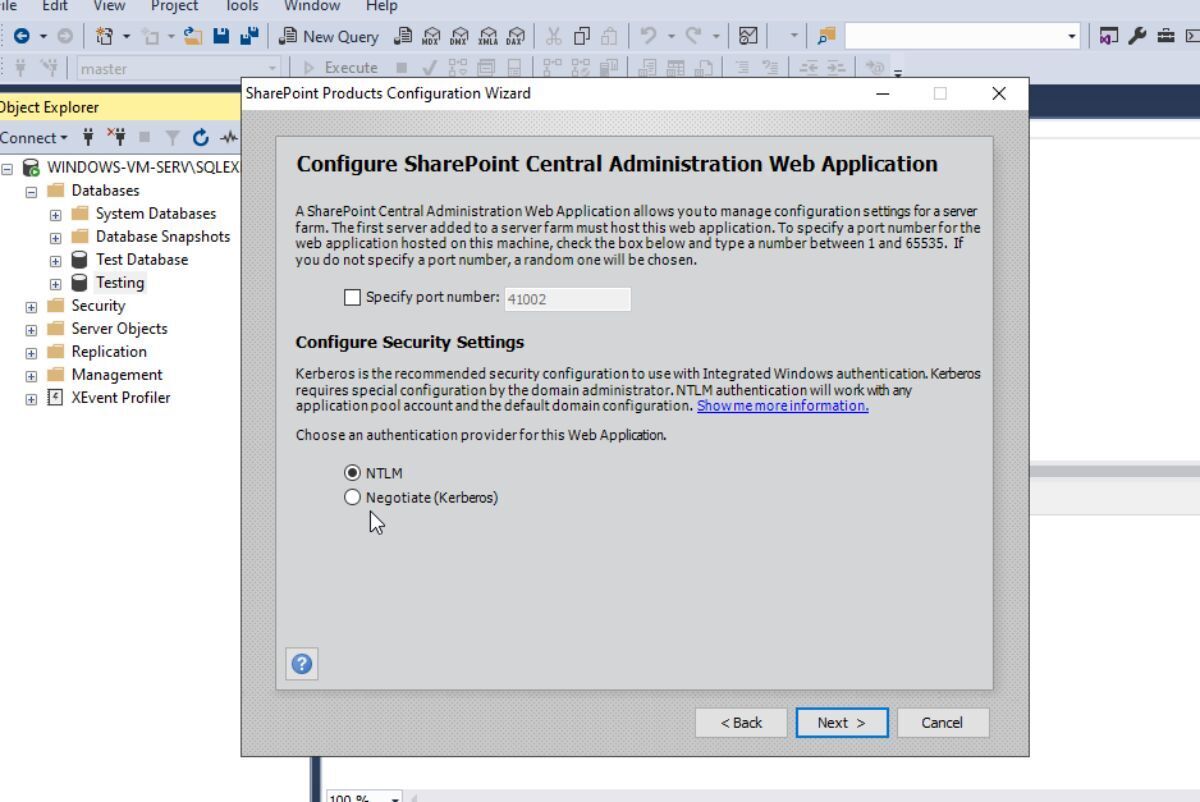The width and height of the screenshot is (1200, 802).
Task: Expand the System Databases folder
Action: (x=55, y=214)
